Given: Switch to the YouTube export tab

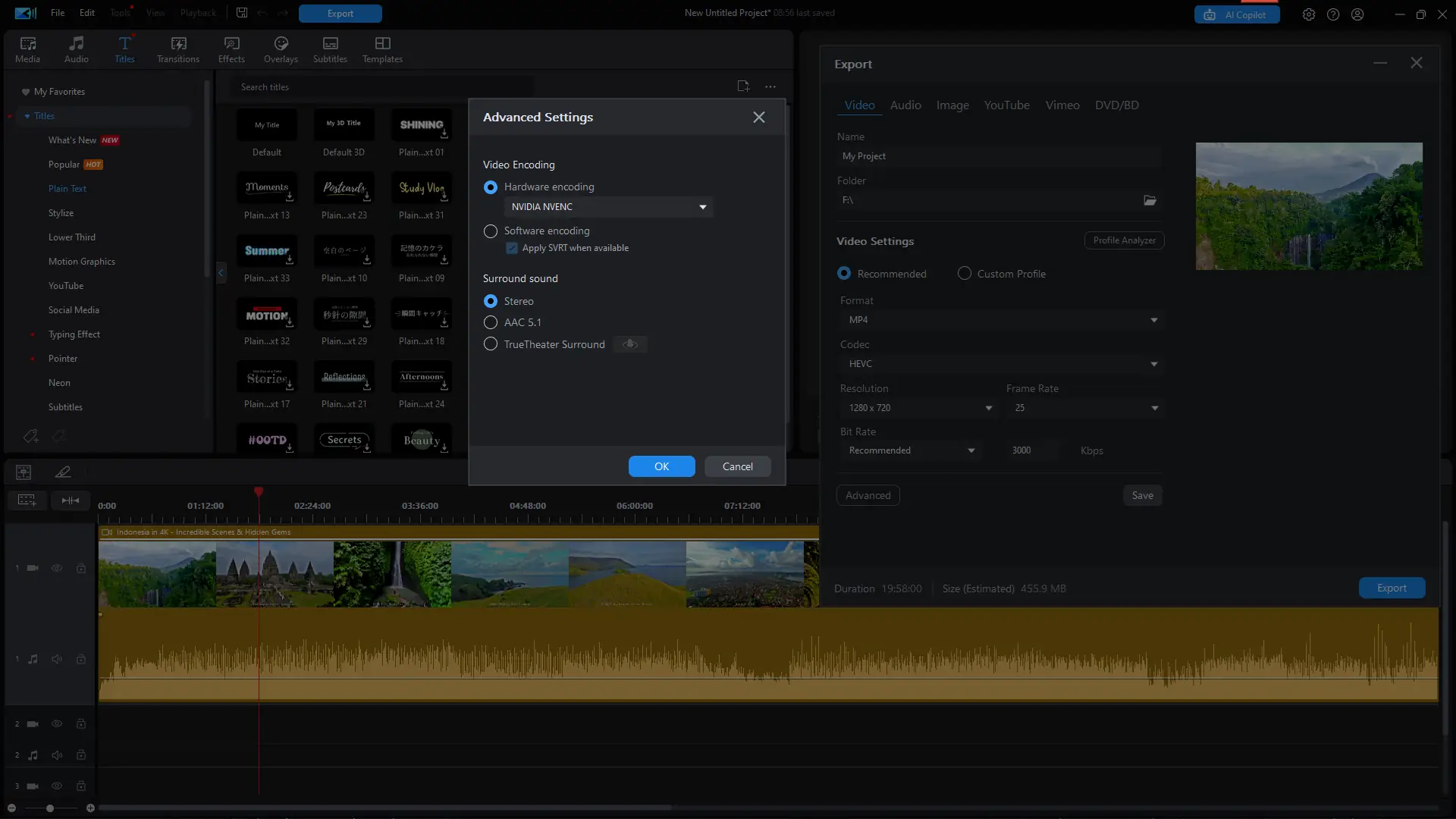Looking at the screenshot, I should coord(1006,105).
